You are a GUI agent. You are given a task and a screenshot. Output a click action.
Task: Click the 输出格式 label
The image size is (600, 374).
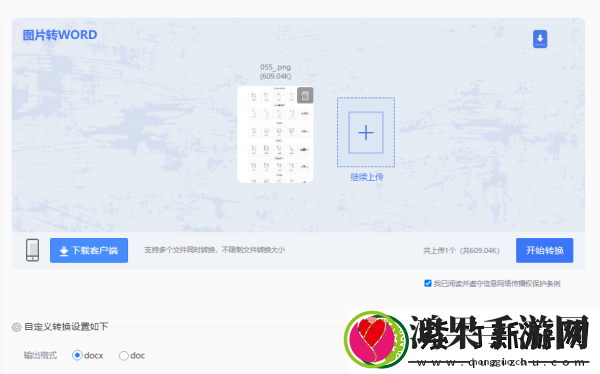coord(40,355)
